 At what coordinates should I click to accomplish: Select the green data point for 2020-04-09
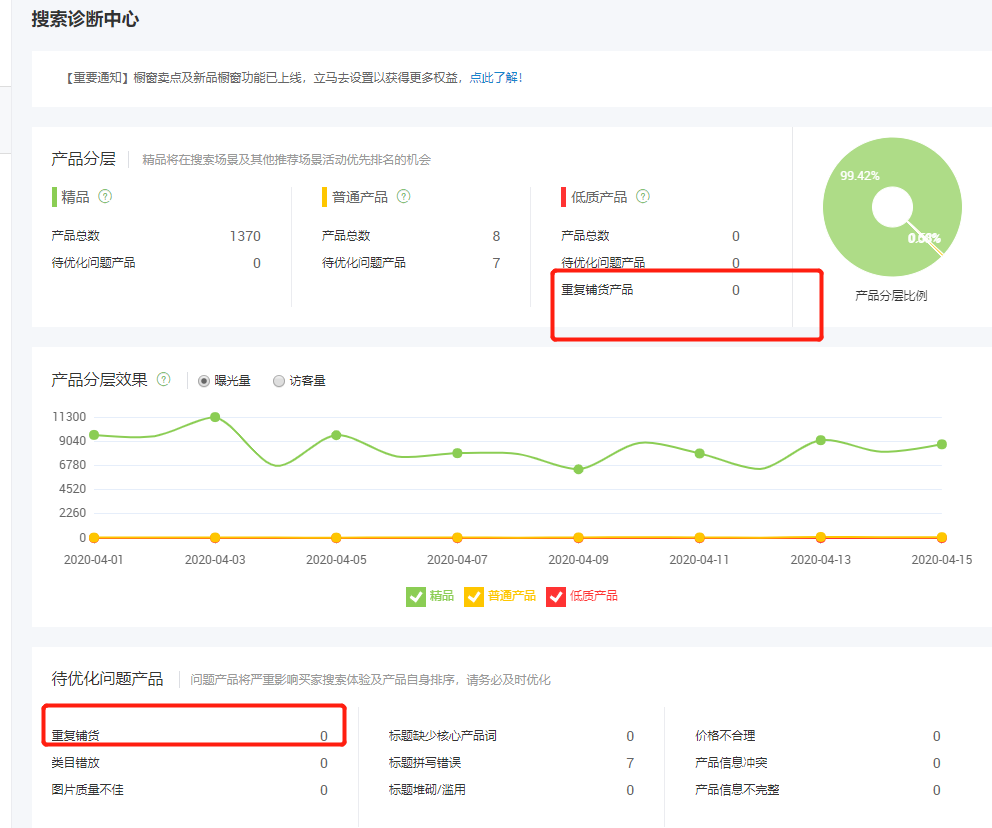click(x=578, y=469)
